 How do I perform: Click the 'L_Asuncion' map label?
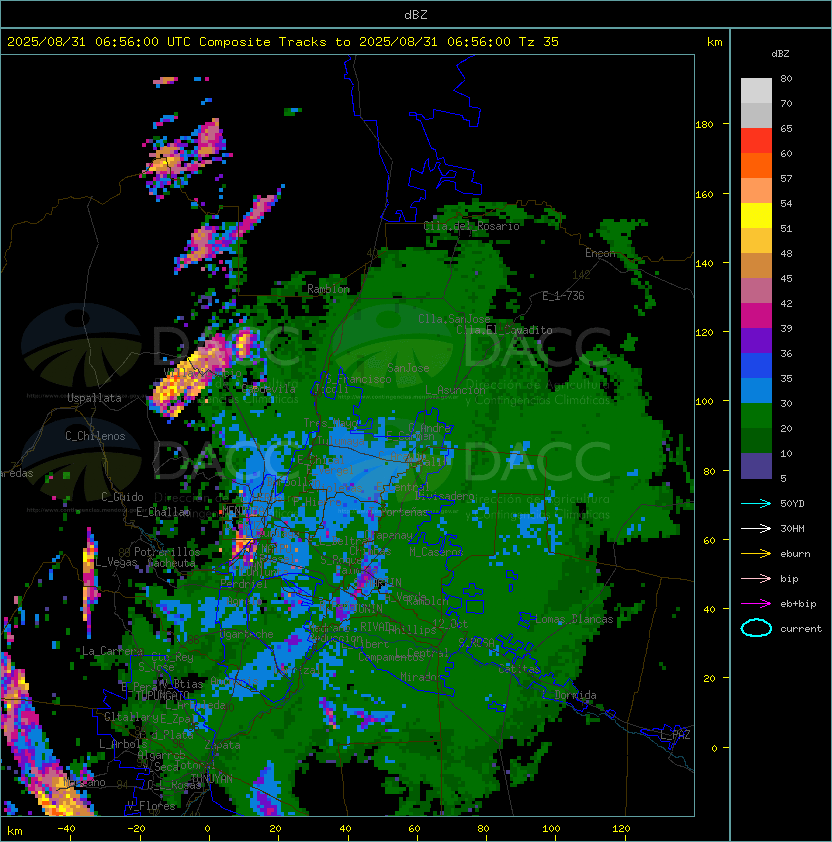point(455,390)
